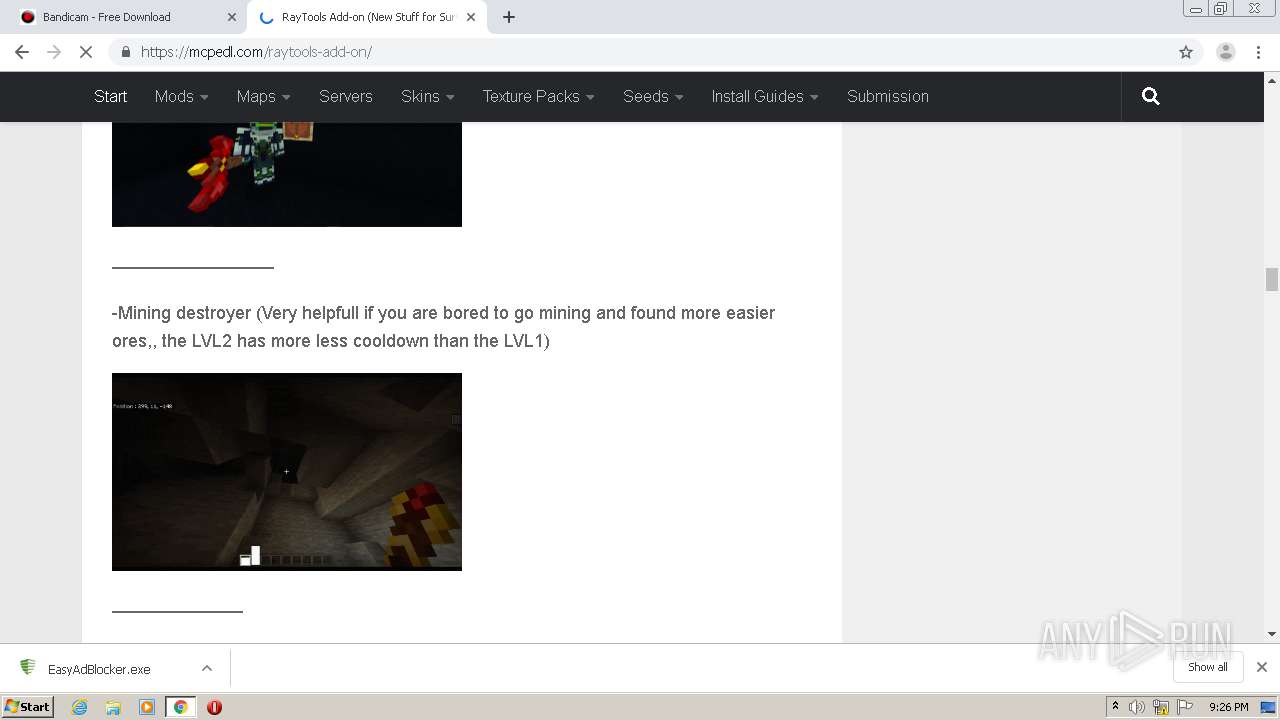Open media player taskbar icon
This screenshot has height=720, width=1280.
147,707
